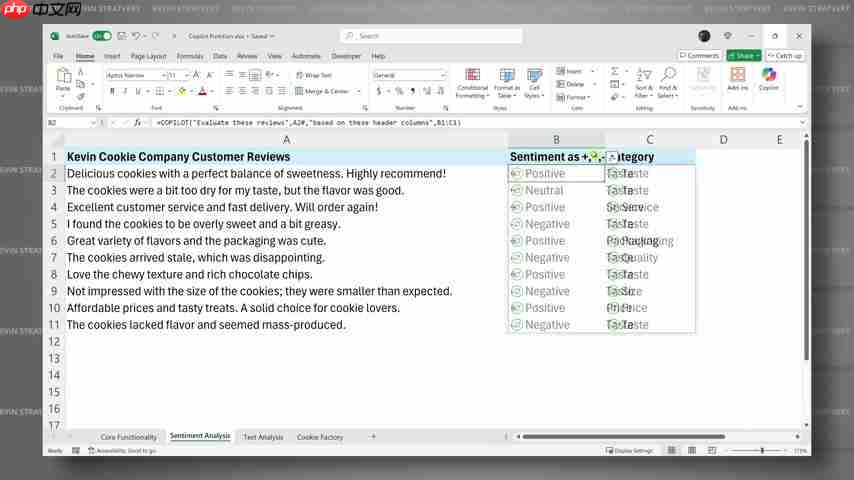Align text right
Viewport: 854px width, 480px height.
click(255, 92)
